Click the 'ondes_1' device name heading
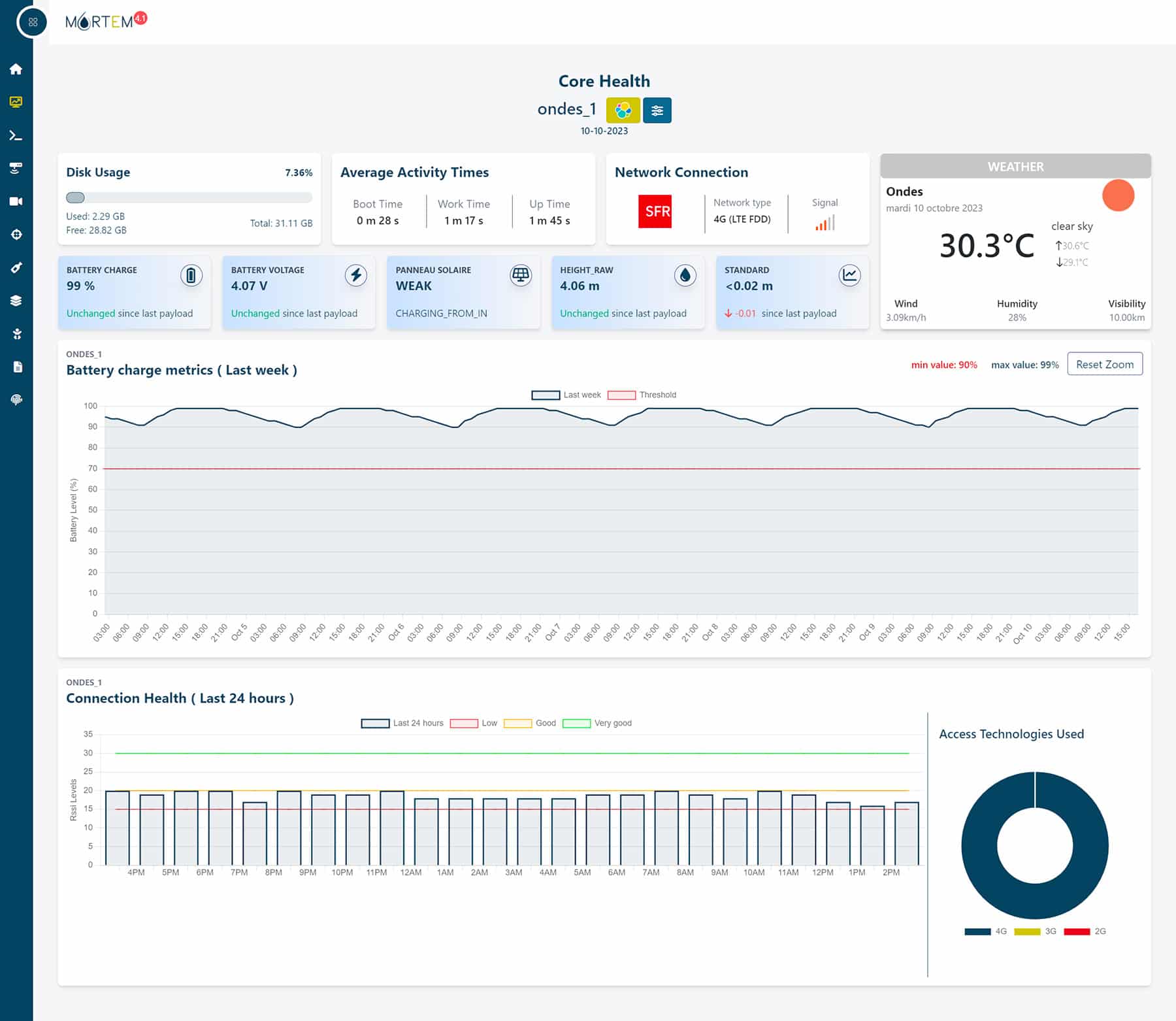 tap(566, 109)
